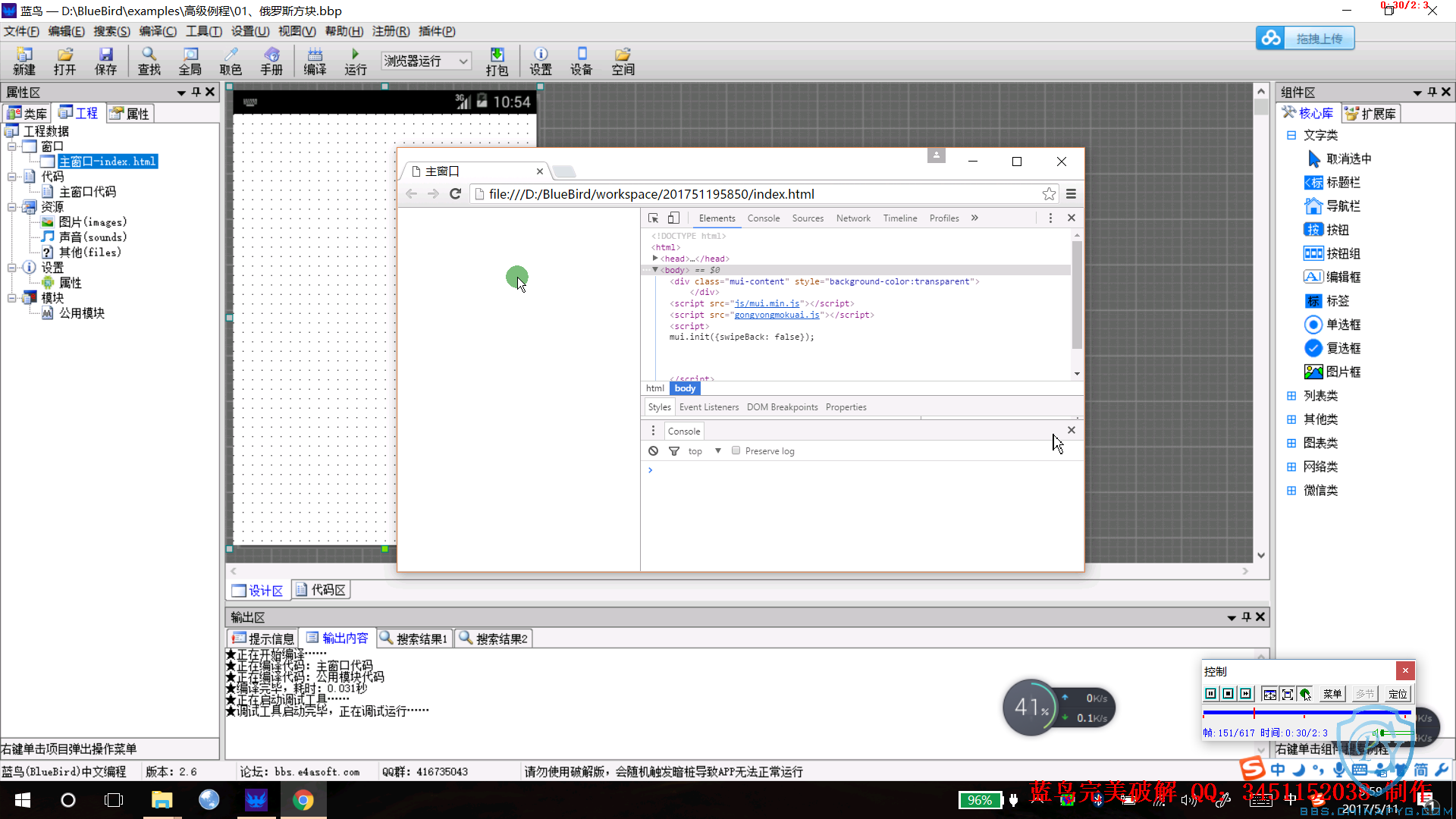
Task: Toggle Preserve log checkbox in Console
Action: coord(735,450)
